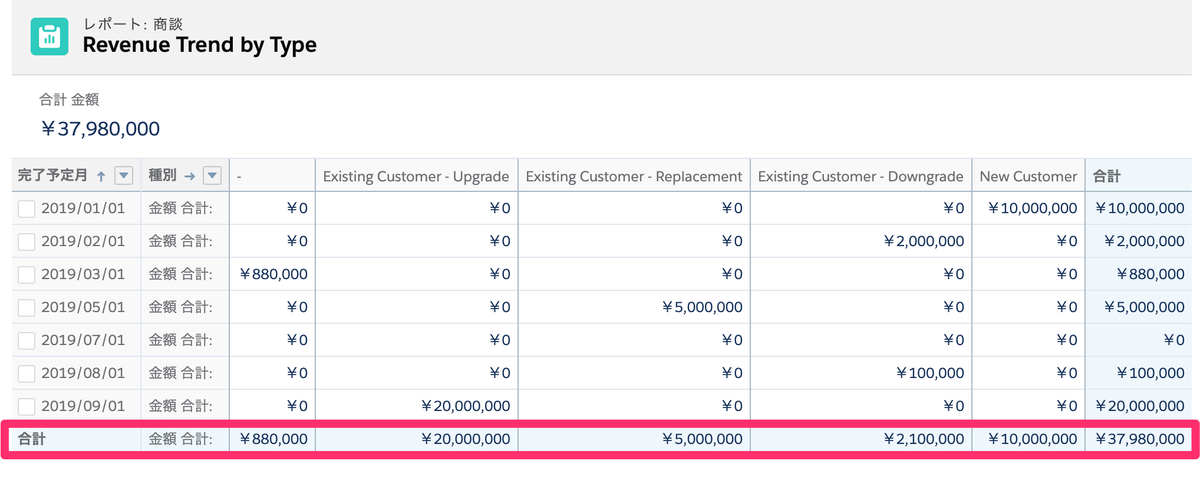Screen dimensions: 1200x484
Task: Click the New Customer column header
Action: [x=1028, y=176]
